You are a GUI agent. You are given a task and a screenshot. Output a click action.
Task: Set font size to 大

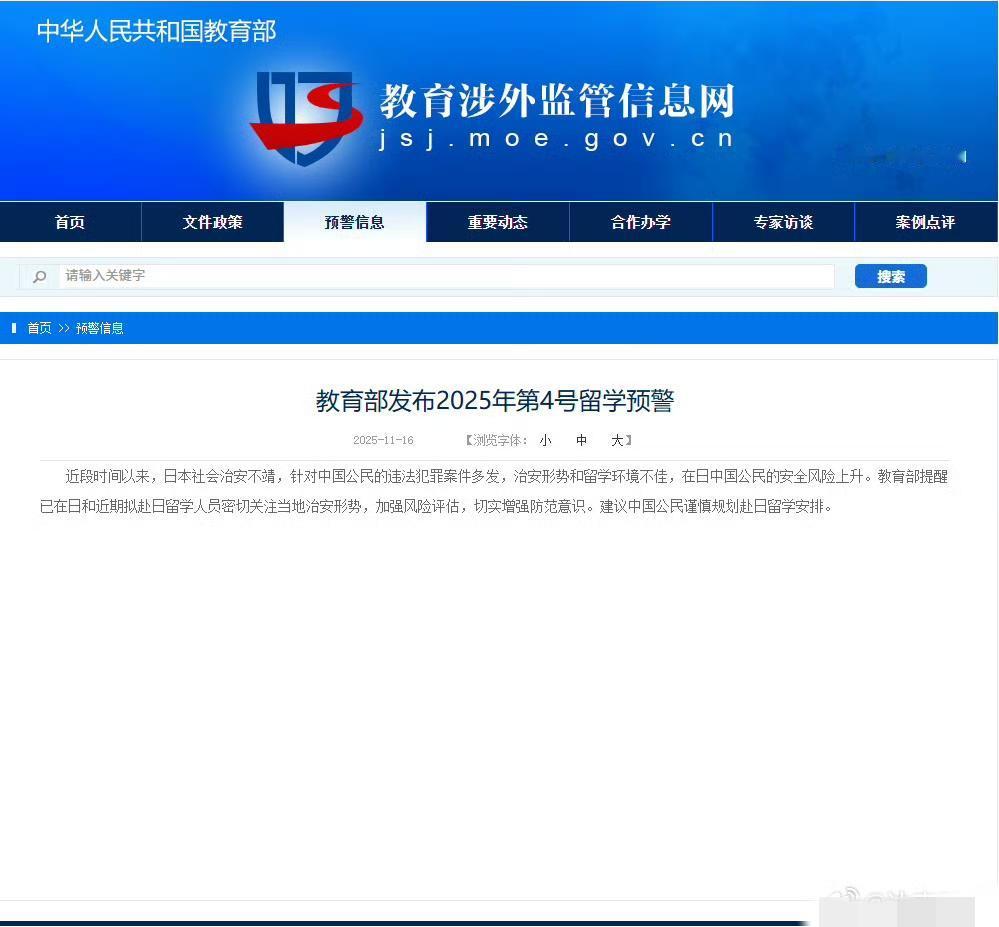point(617,440)
